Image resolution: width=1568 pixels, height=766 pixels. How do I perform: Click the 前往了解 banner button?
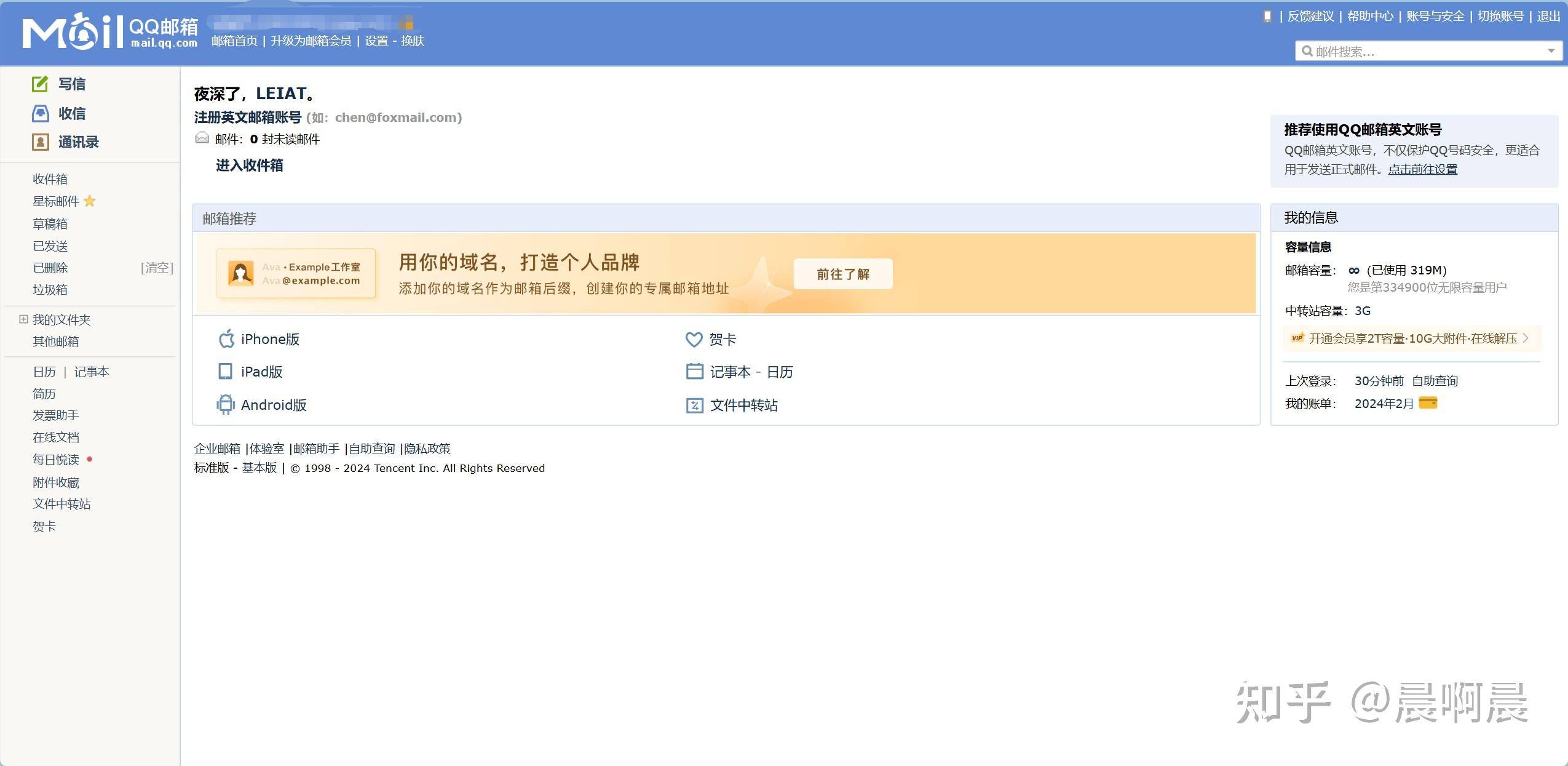point(843,274)
